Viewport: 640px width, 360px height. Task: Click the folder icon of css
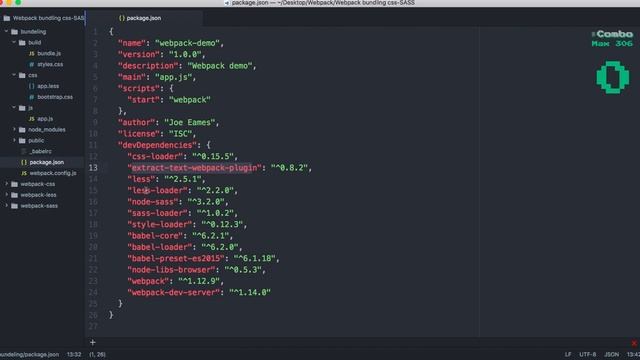click(x=22, y=76)
